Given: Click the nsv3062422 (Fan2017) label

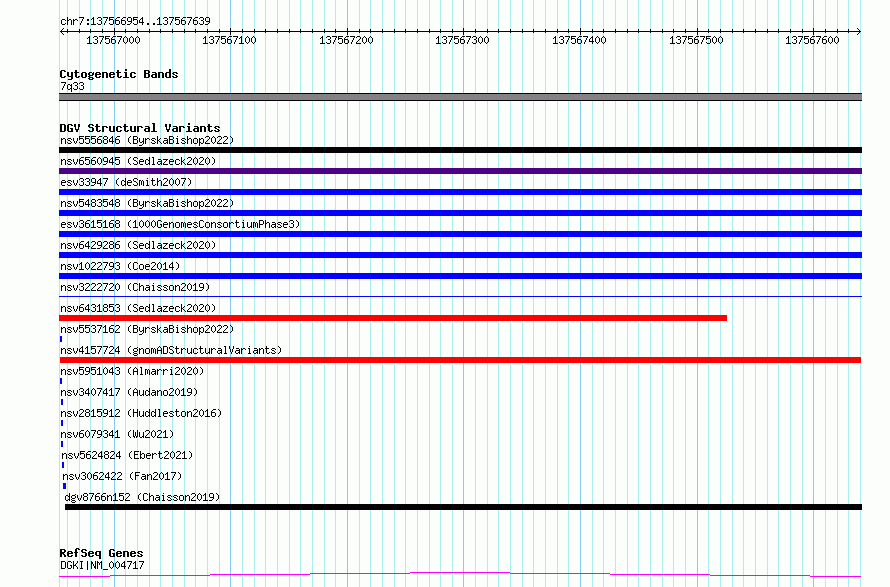Looking at the screenshot, I should pos(122,476).
